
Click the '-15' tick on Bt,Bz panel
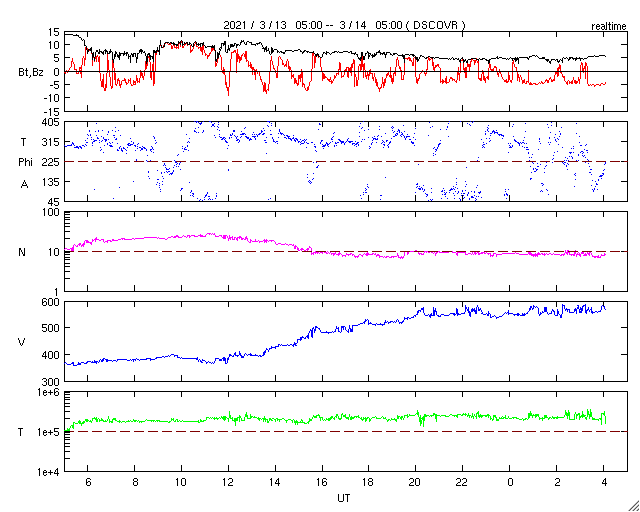click(x=50, y=111)
